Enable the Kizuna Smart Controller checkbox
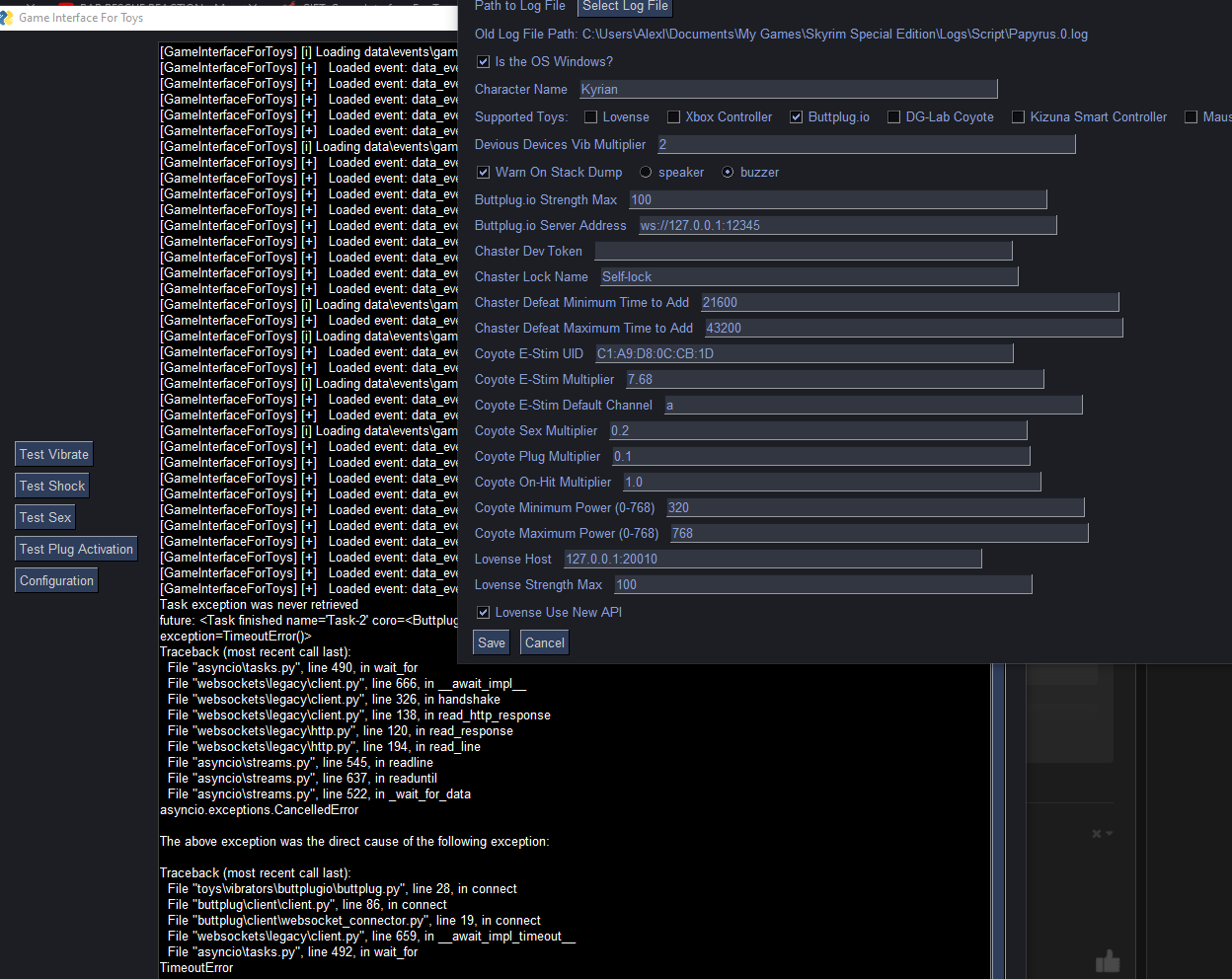 [x=1018, y=116]
